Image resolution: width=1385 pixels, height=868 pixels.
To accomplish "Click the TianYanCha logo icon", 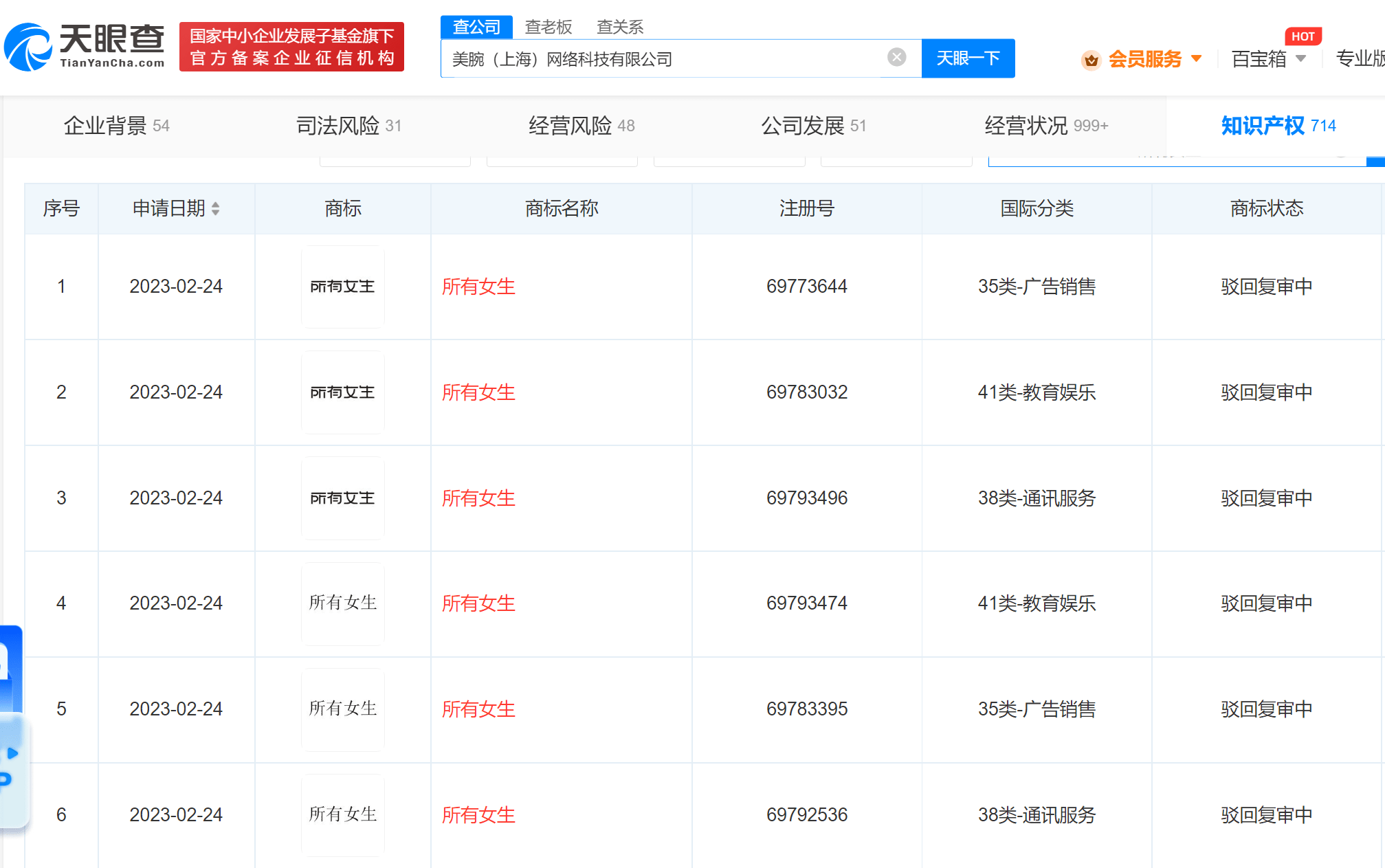I will coord(29,47).
